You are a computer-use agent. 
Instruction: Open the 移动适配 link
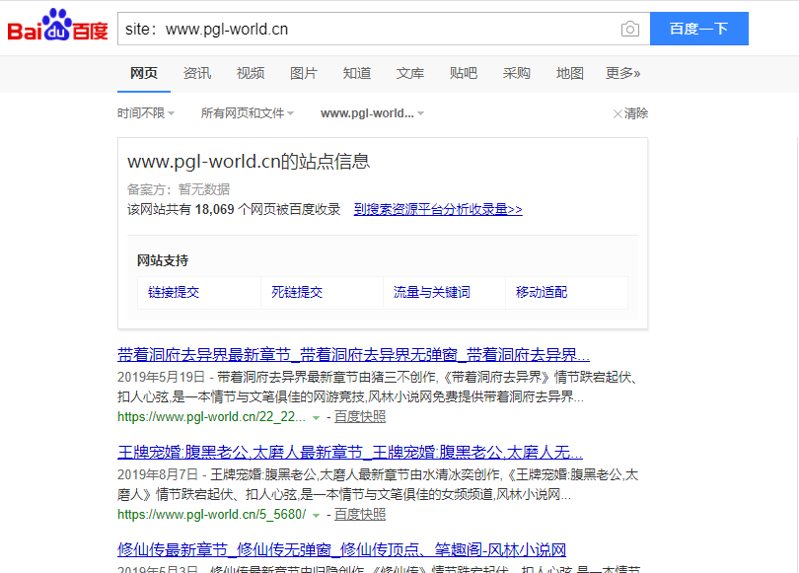[x=541, y=293]
